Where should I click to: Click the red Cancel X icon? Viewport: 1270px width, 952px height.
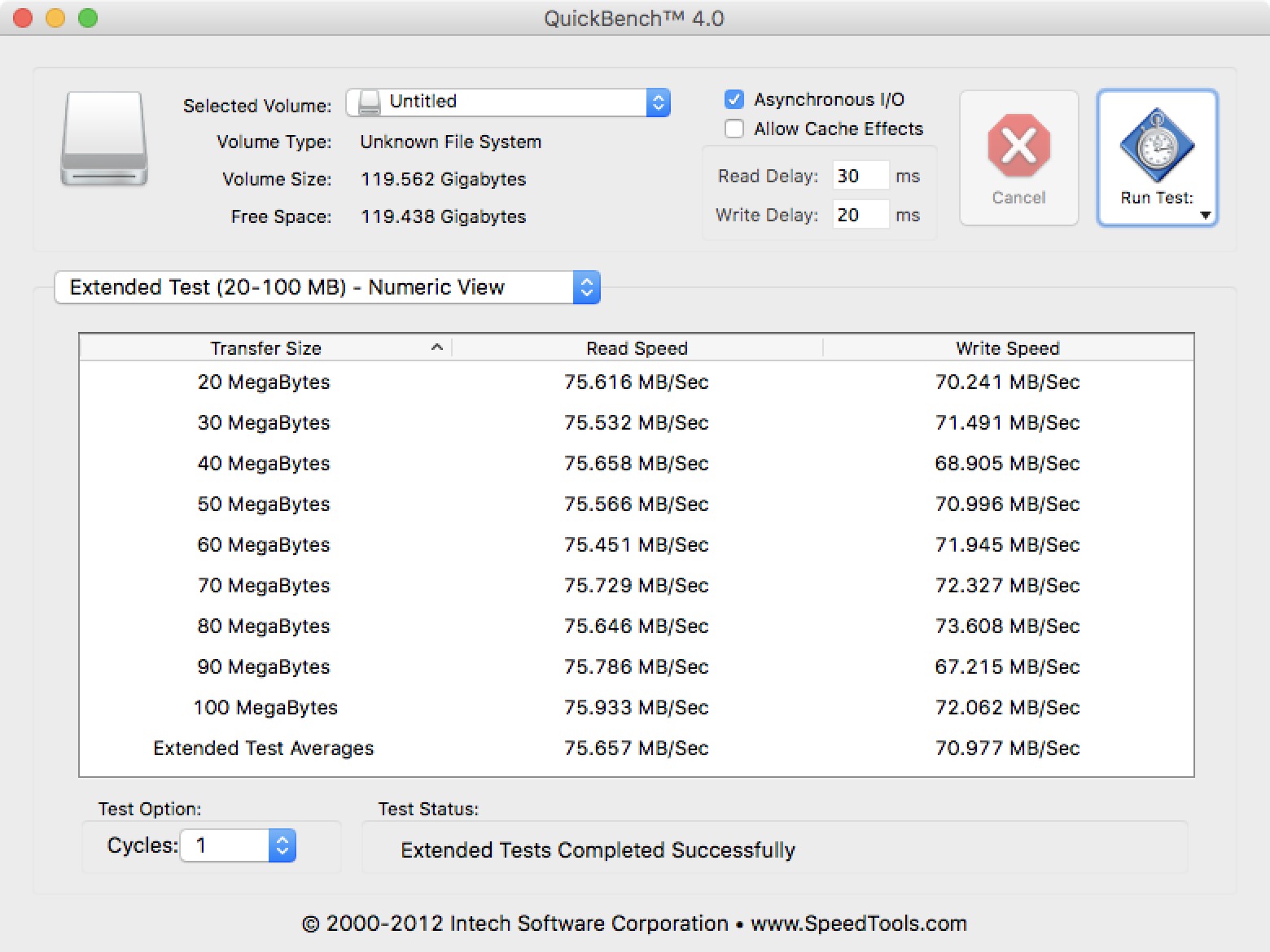(x=1018, y=146)
